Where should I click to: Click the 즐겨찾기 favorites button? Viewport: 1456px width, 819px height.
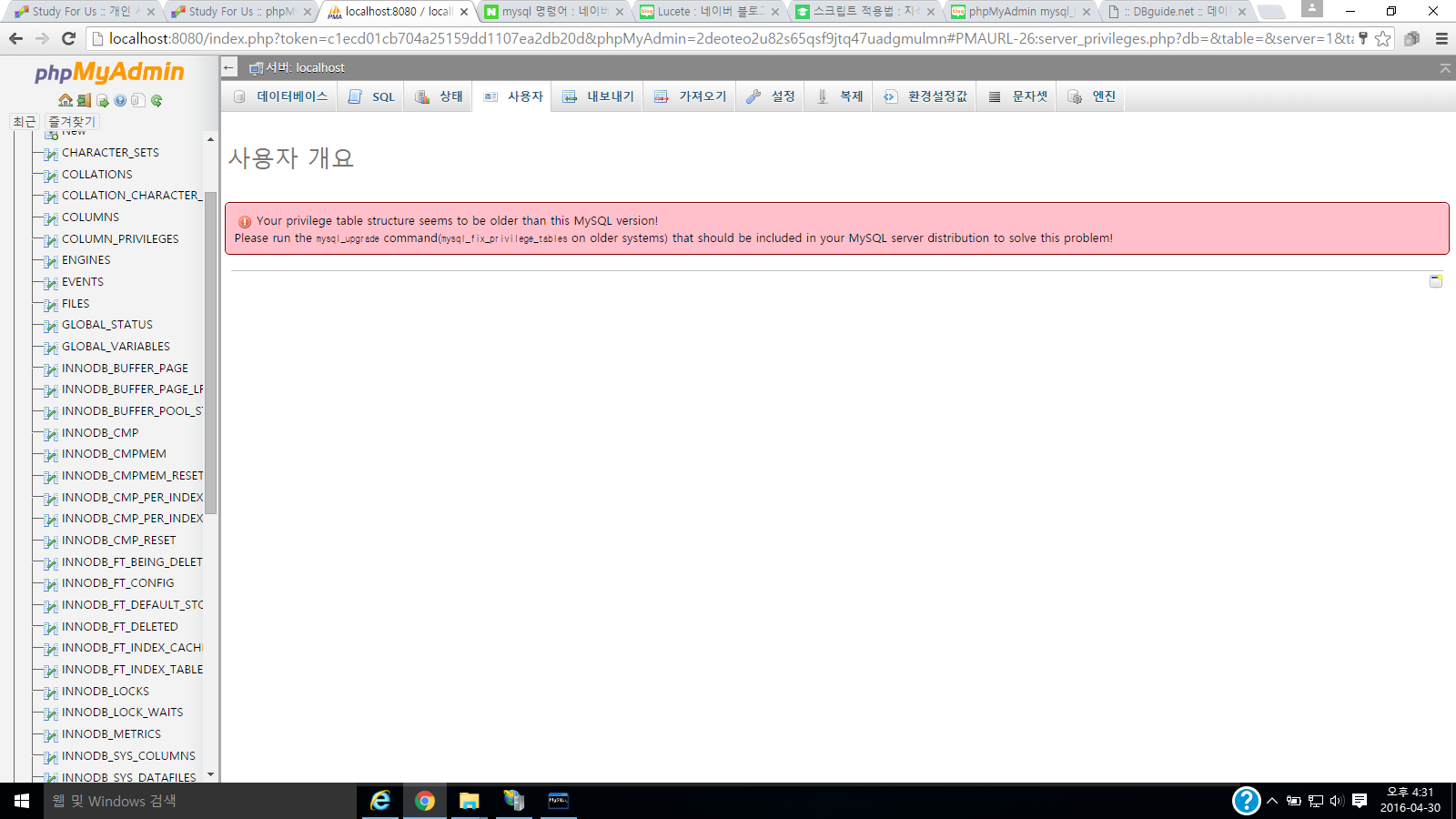click(x=71, y=121)
